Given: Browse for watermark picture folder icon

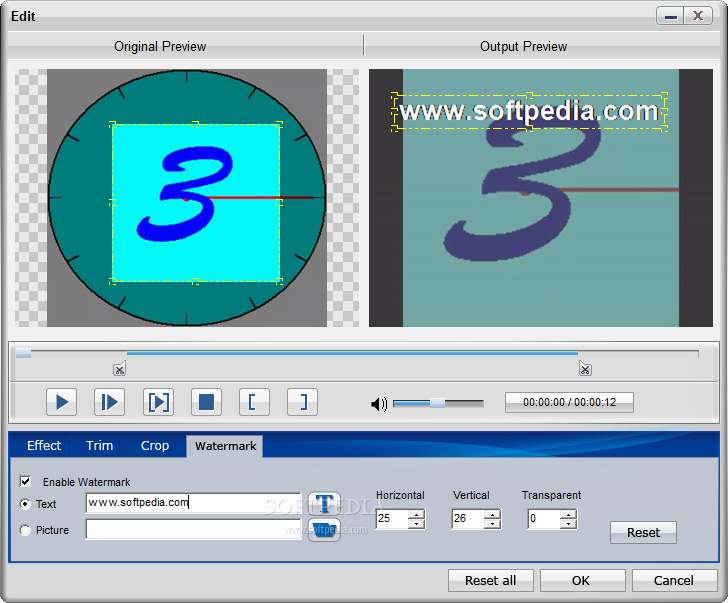Looking at the screenshot, I should 324,530.
